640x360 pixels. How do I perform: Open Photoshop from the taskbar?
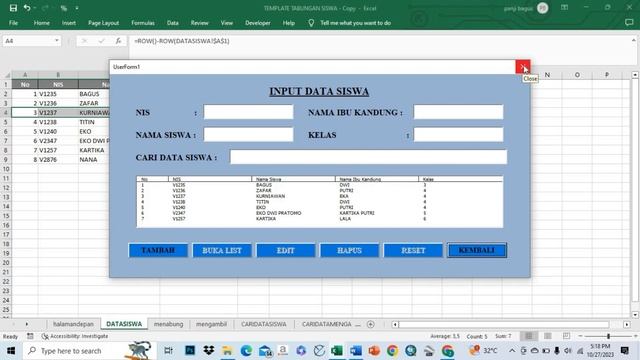pos(190,351)
